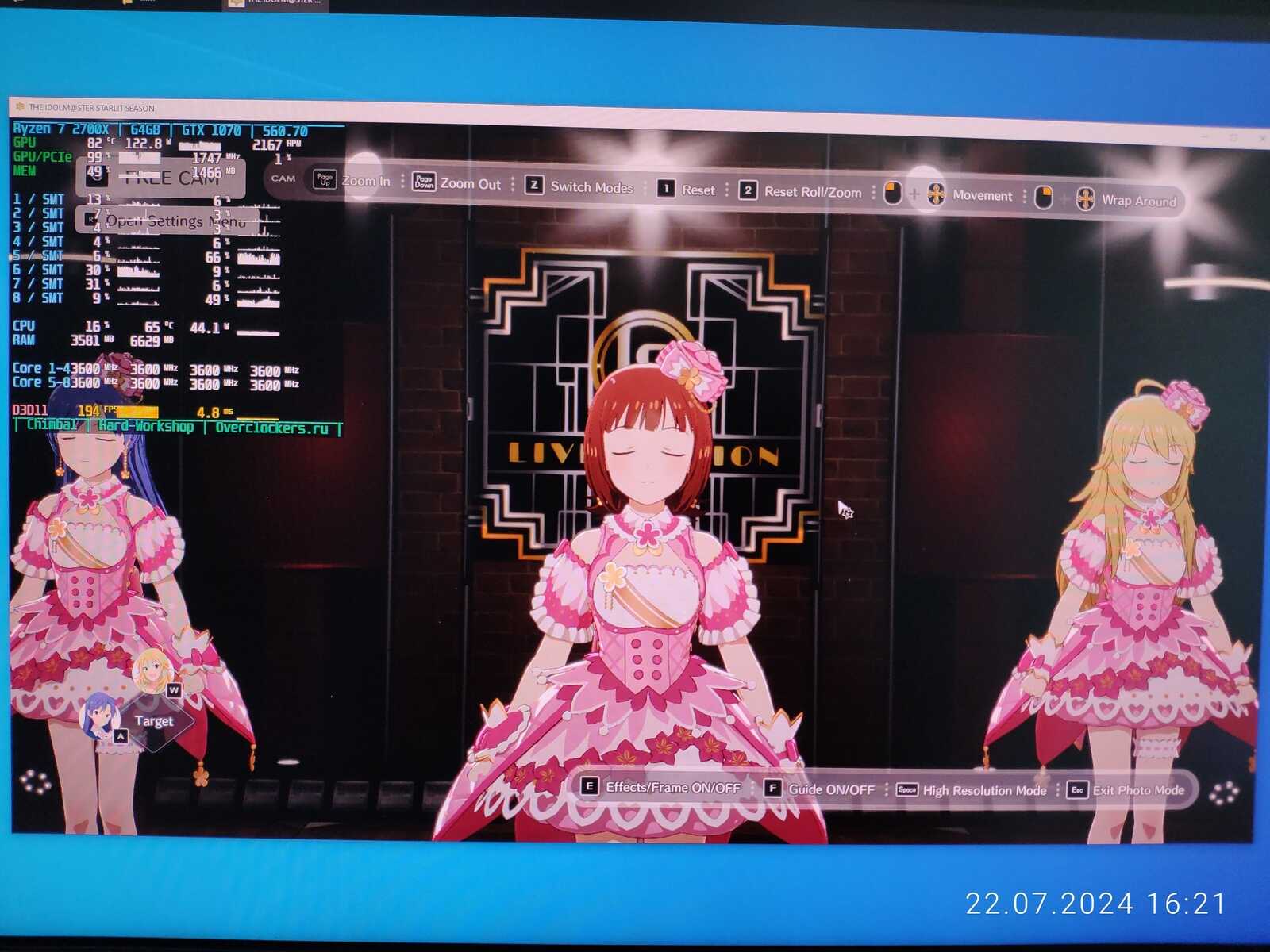Viewport: 1270px width, 952px height.
Task: Click the Esc key icon for Exit Photo Mode
Action: [1077, 790]
